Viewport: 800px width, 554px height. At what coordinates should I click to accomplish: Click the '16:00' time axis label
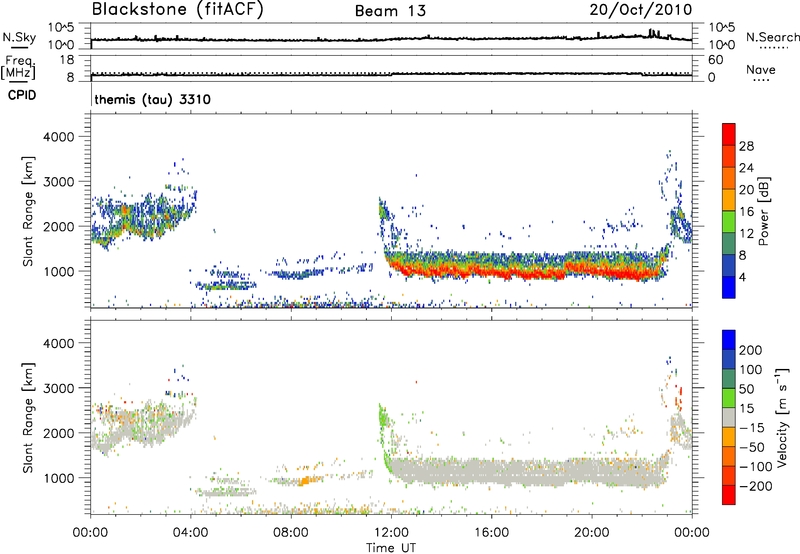point(491,532)
